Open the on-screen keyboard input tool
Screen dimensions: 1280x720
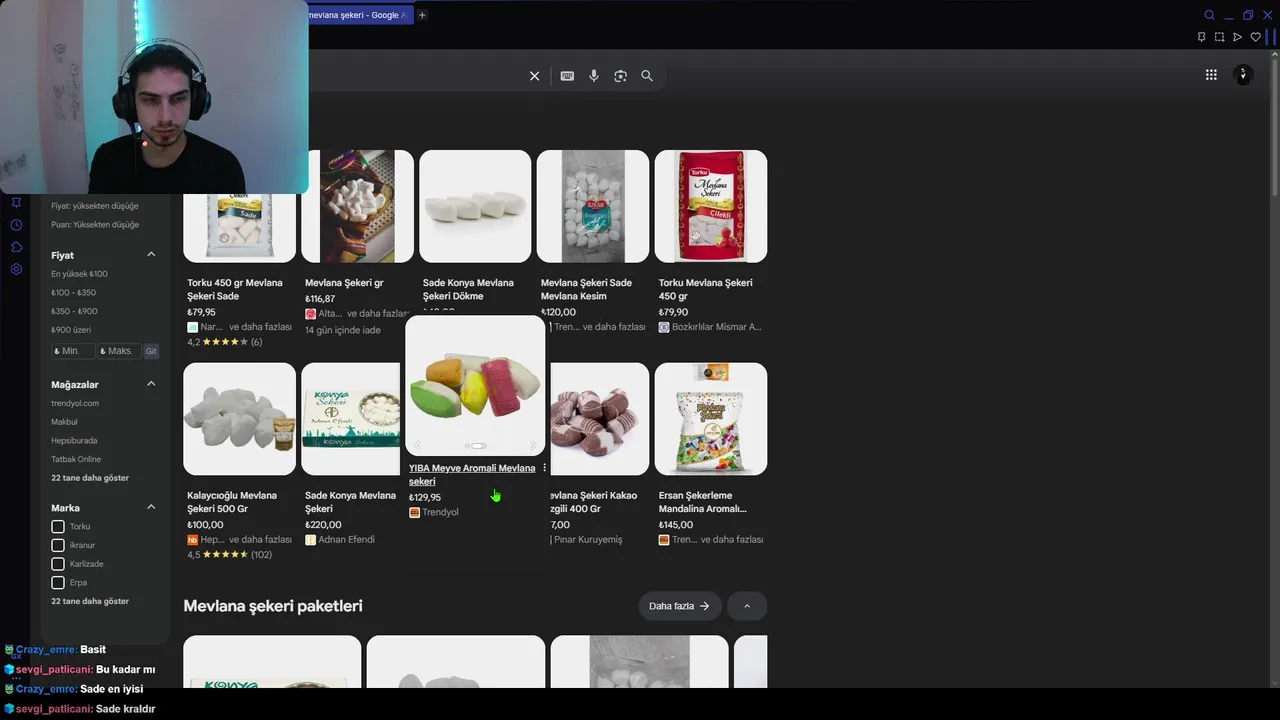[x=567, y=76]
